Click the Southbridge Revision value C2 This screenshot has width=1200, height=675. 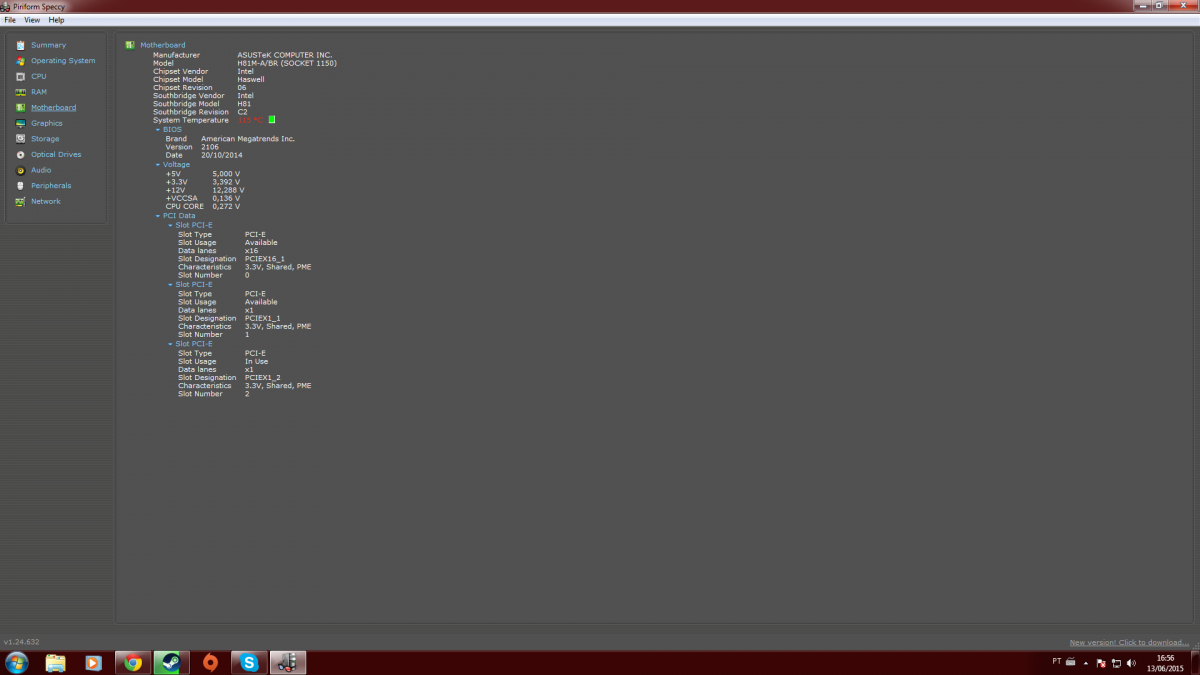(x=242, y=112)
